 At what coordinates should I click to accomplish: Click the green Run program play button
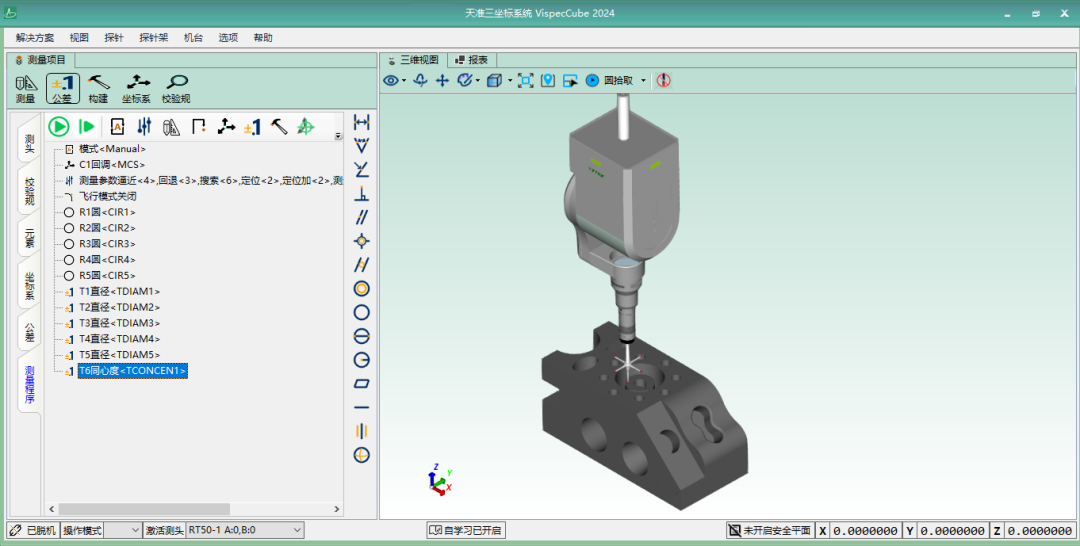[59, 126]
